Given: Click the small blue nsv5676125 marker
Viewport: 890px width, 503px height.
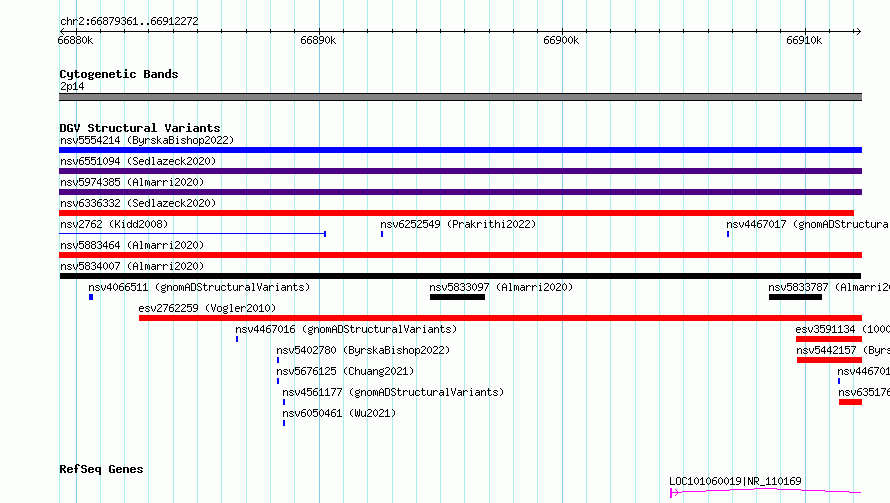Looking at the screenshot, I should [x=278, y=381].
